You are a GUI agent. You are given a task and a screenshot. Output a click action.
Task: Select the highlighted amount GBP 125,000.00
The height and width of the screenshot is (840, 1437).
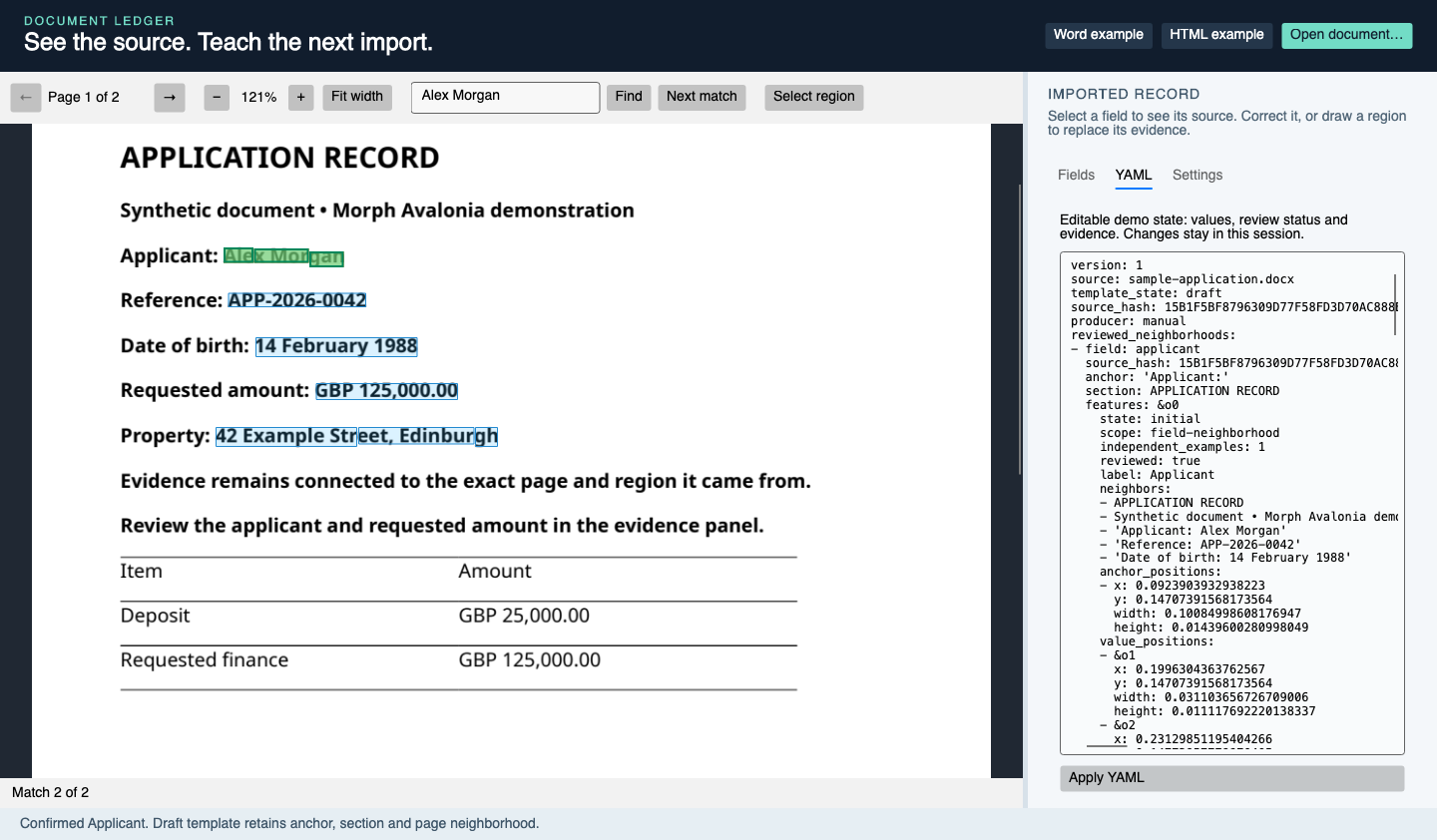[387, 391]
